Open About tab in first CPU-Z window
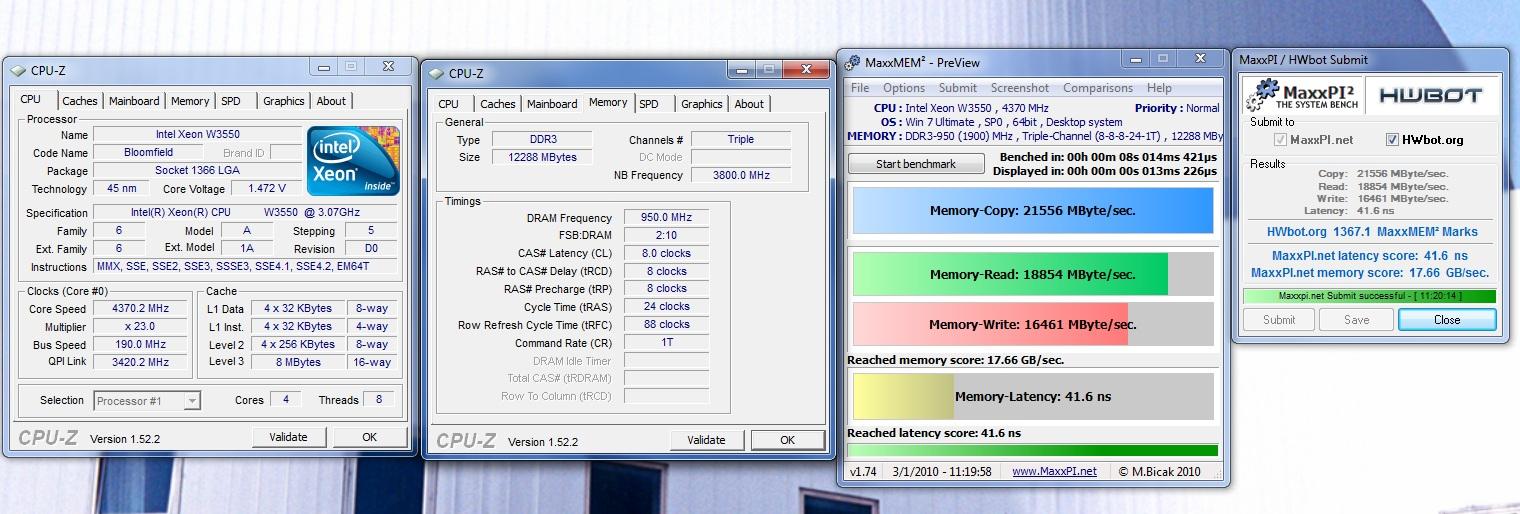The height and width of the screenshot is (514, 1520). pos(331,101)
